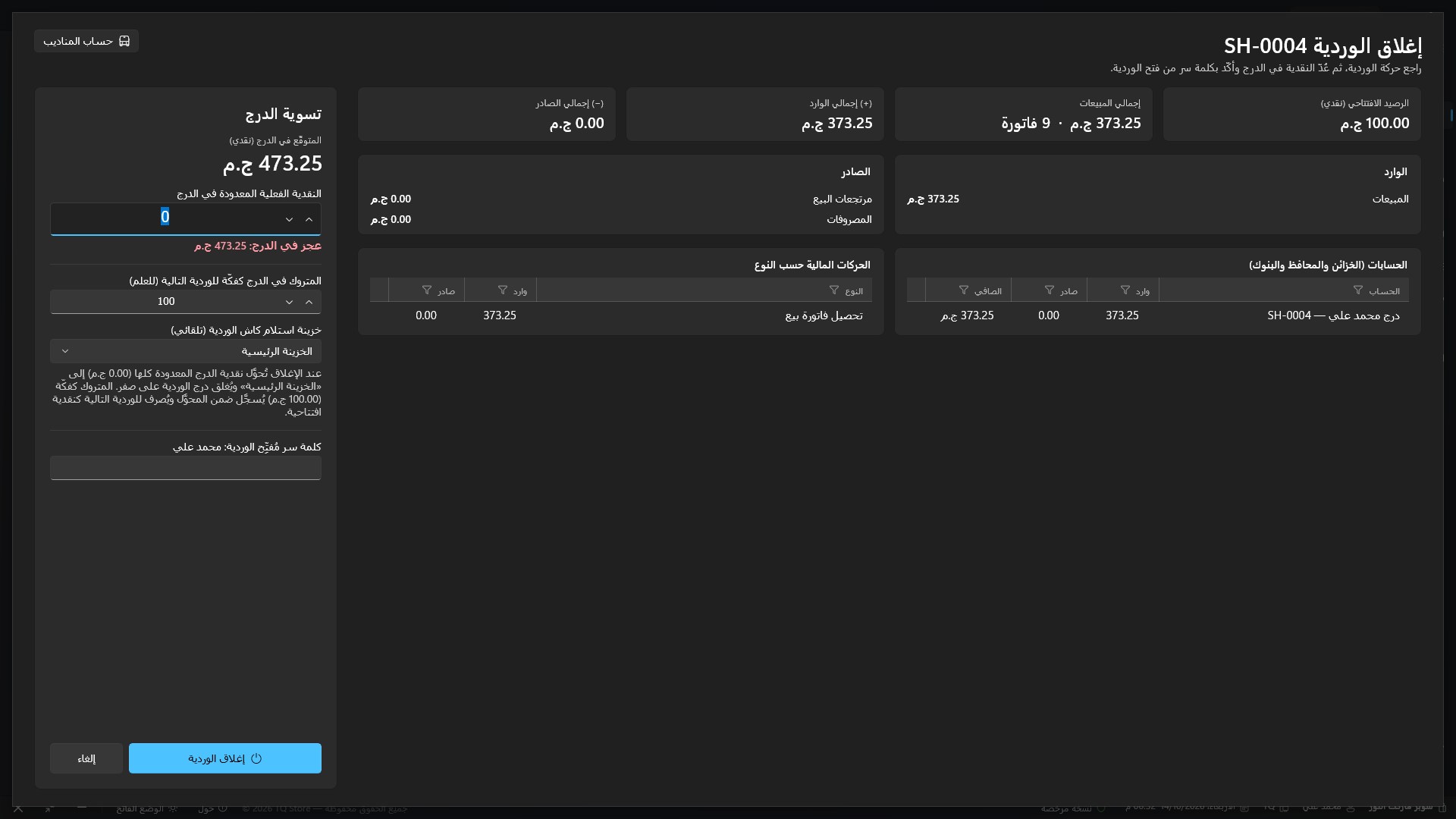
Task: Open the filter on الحساب column
Action: point(1357,290)
